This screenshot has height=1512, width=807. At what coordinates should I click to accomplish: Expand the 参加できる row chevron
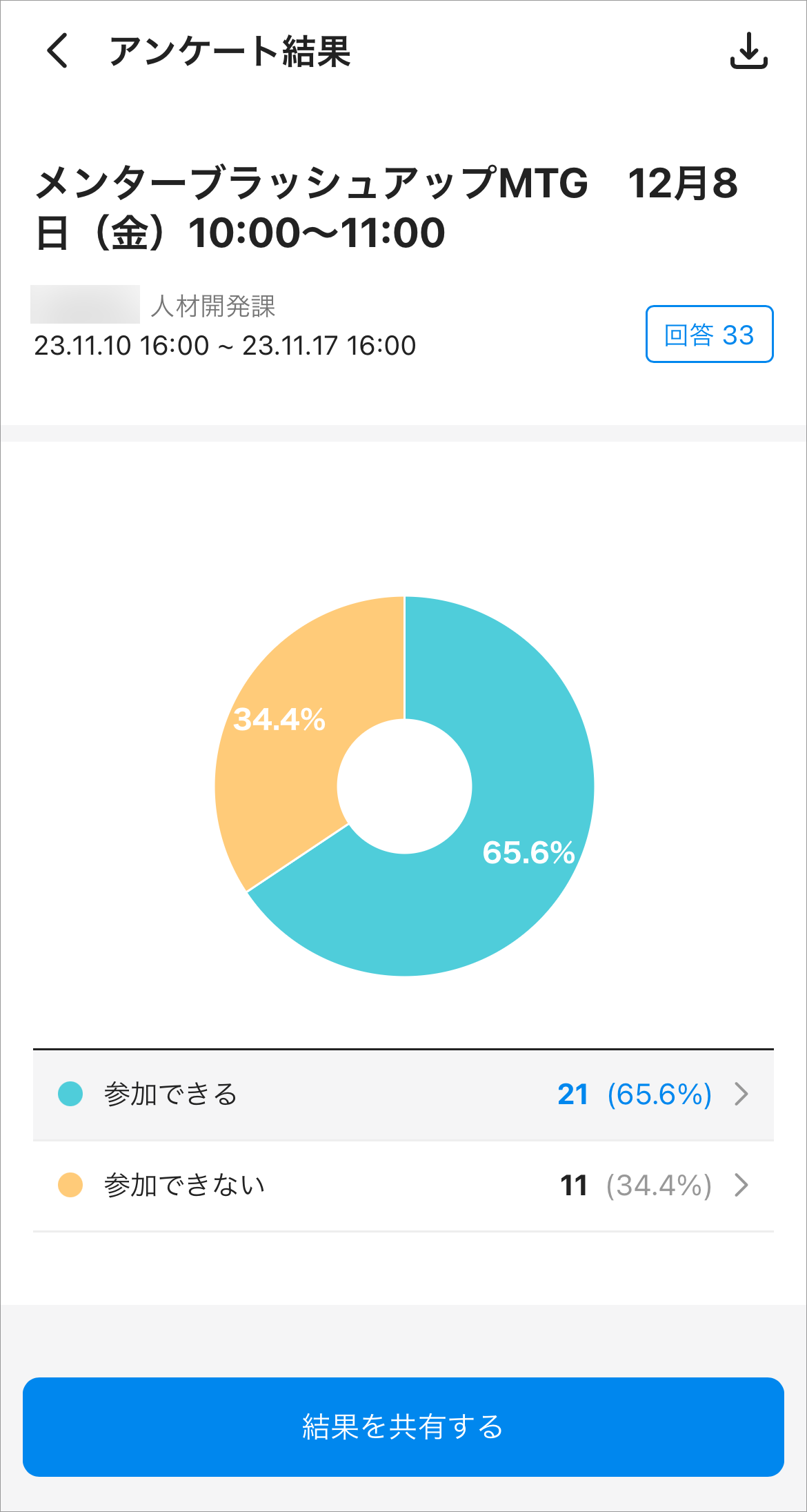(741, 1094)
